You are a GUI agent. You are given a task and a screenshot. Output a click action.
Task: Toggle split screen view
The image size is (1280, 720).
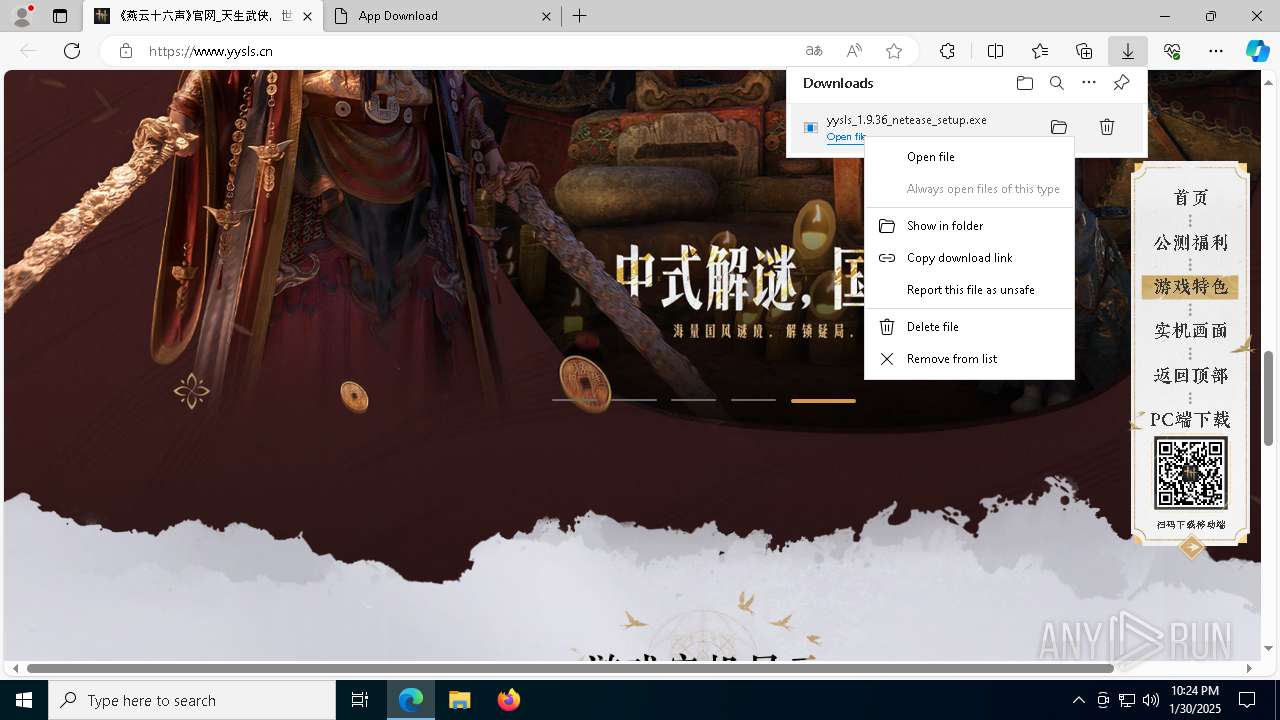(996, 51)
